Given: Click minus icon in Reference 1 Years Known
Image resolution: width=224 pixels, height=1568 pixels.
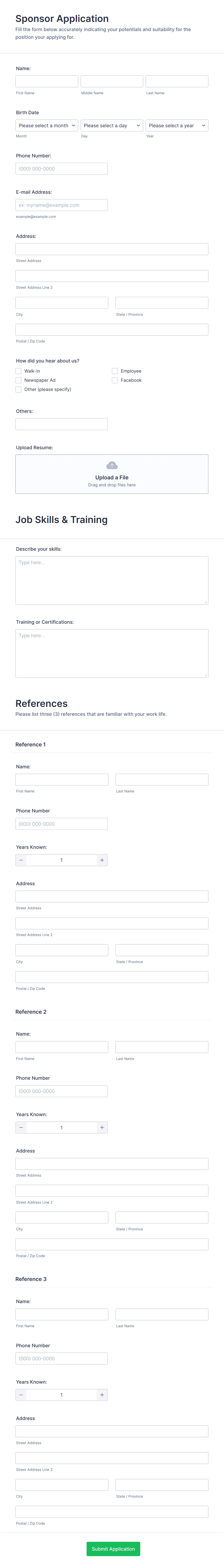Looking at the screenshot, I should coord(21,860).
